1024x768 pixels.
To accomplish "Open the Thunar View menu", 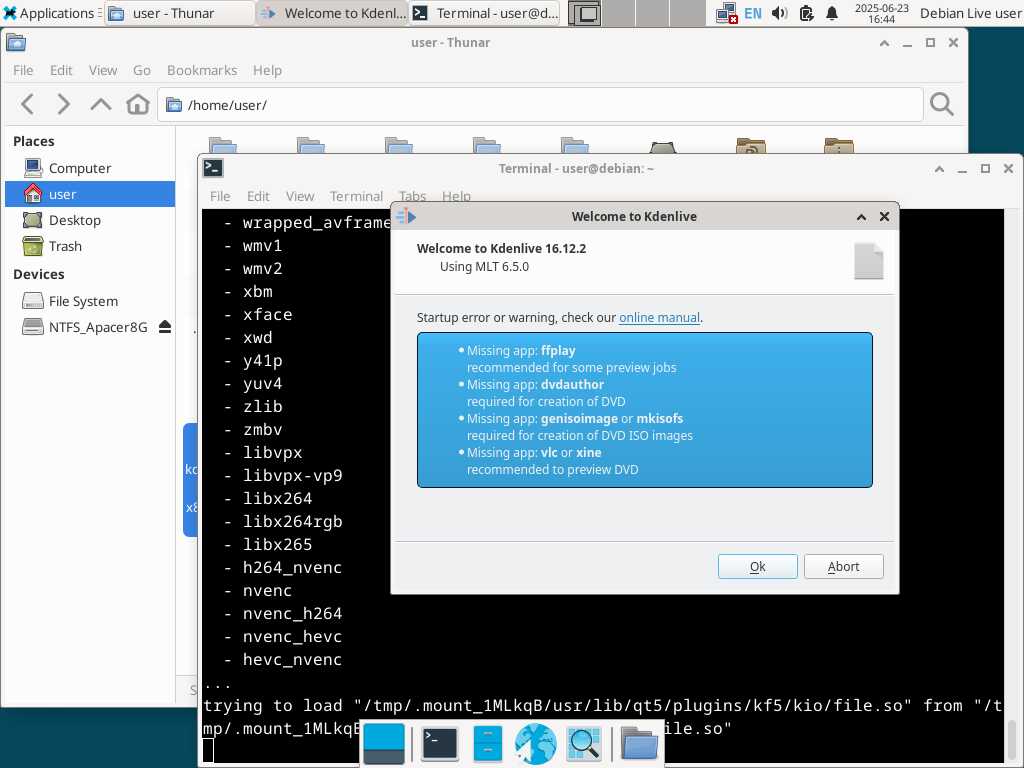I will tap(103, 70).
